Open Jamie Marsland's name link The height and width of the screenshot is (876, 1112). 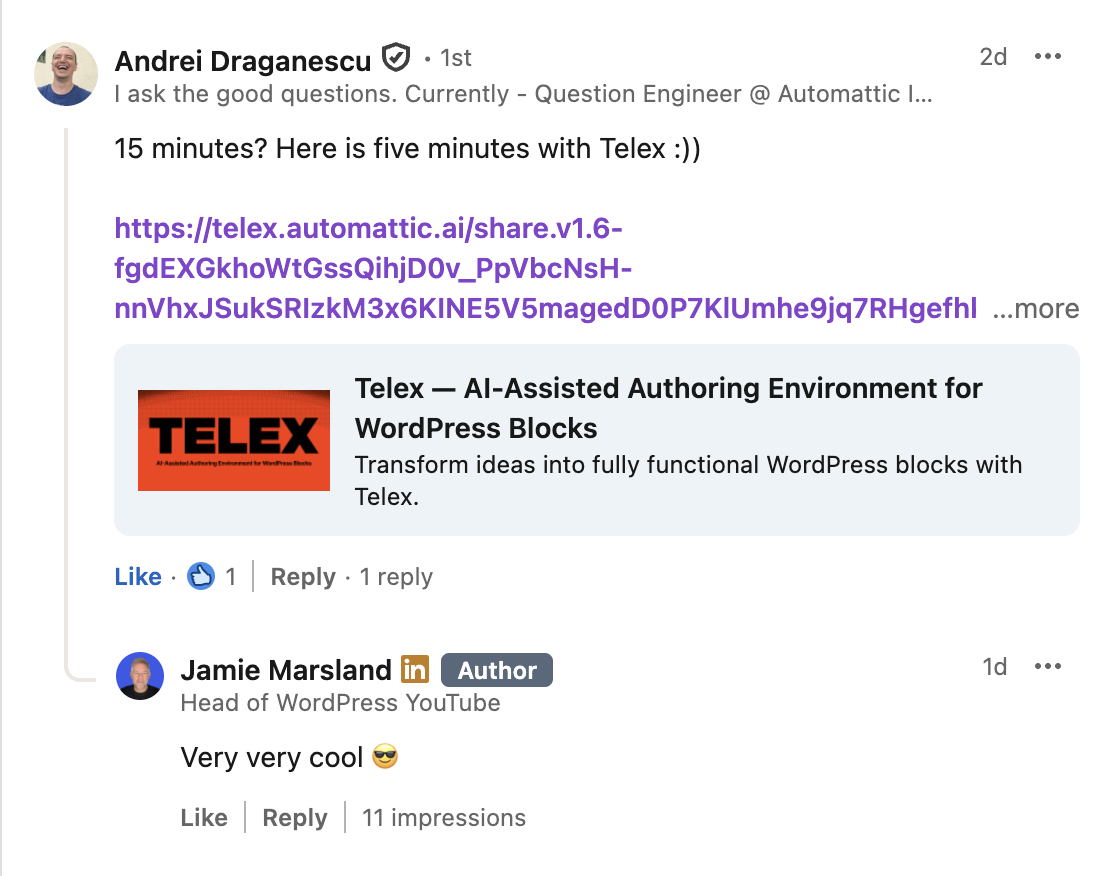pyautogui.click(x=286, y=669)
